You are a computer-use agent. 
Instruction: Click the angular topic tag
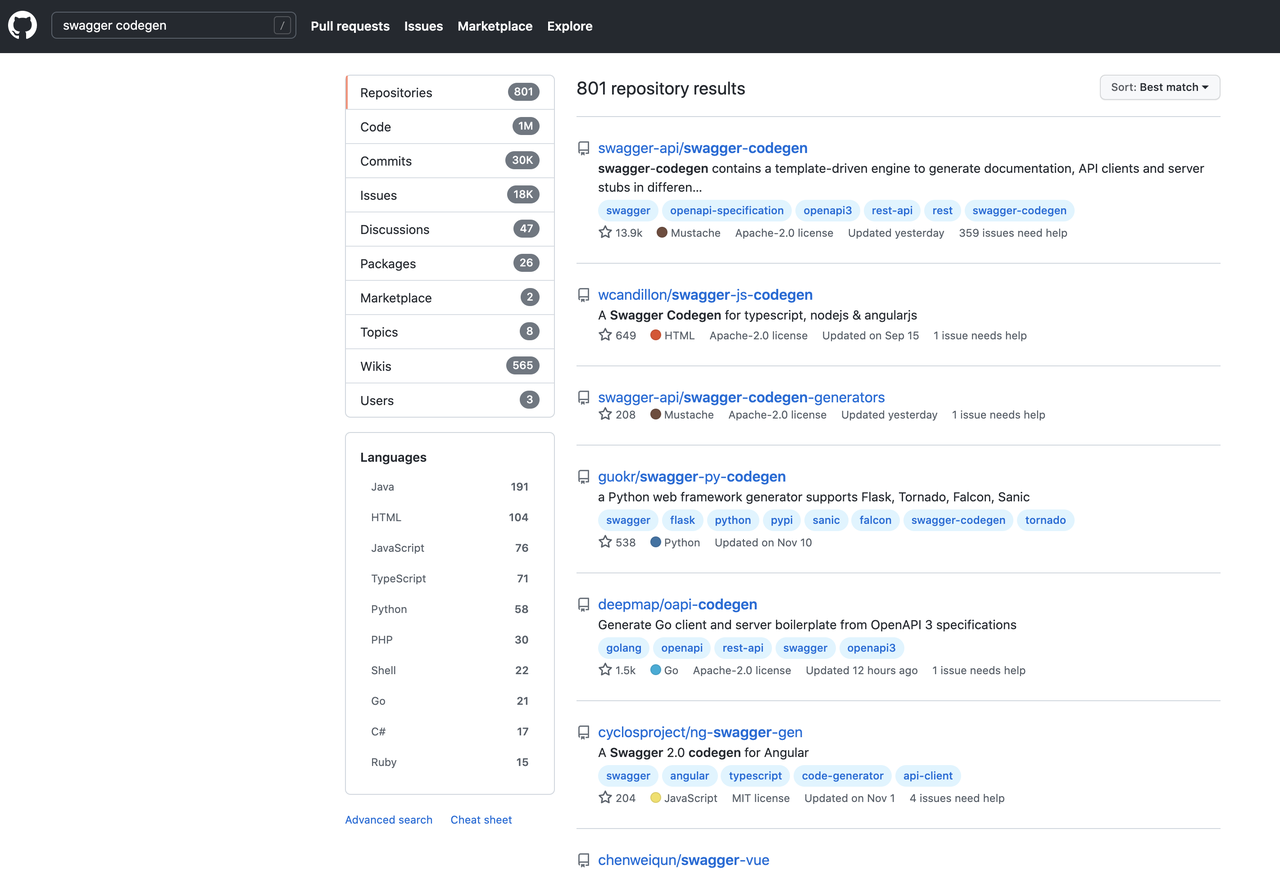coord(689,776)
